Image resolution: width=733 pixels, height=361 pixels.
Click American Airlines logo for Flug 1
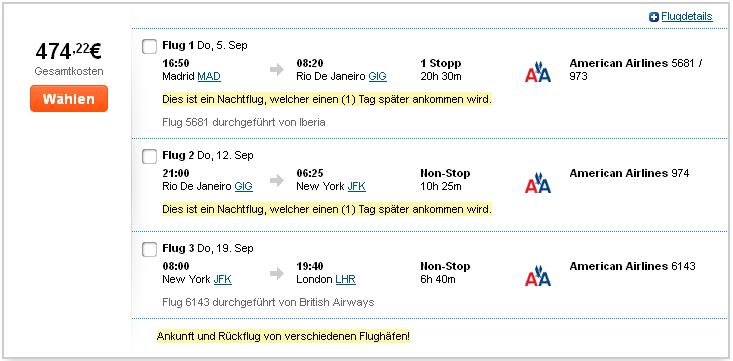tap(538, 72)
